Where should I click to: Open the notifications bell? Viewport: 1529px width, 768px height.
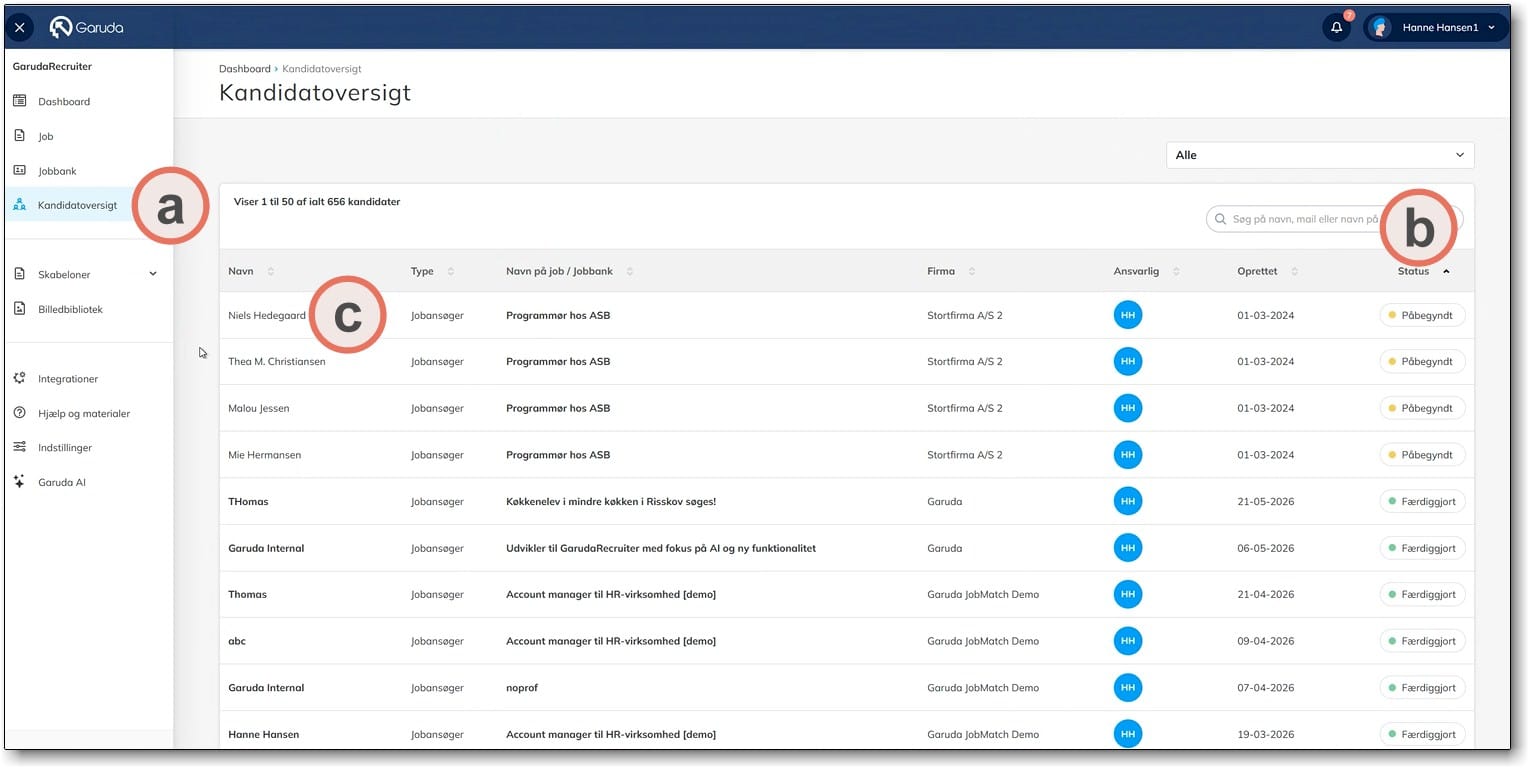point(1336,28)
